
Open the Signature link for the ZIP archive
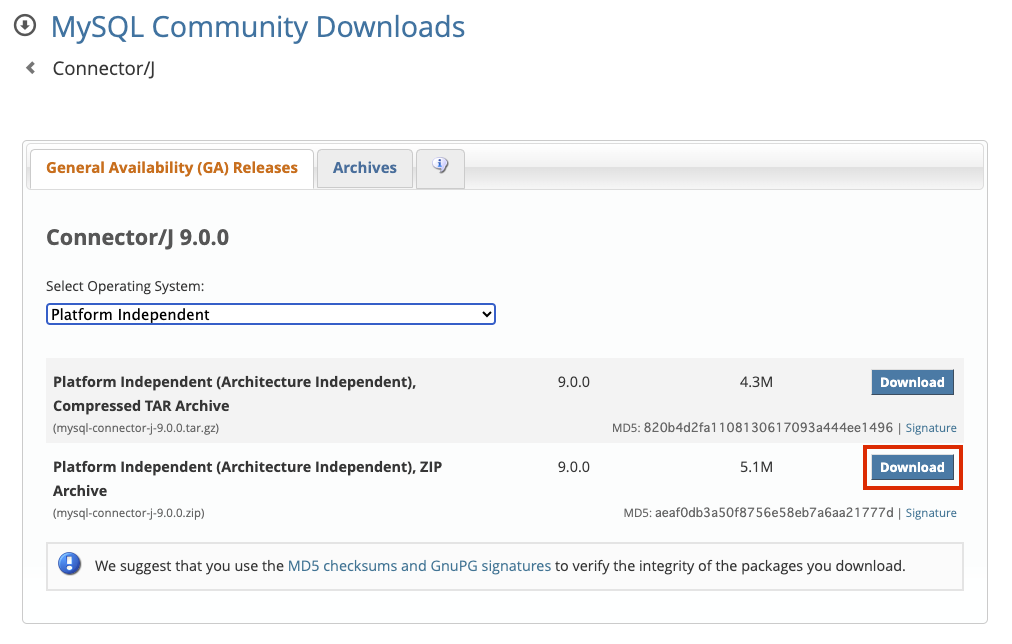(930, 512)
